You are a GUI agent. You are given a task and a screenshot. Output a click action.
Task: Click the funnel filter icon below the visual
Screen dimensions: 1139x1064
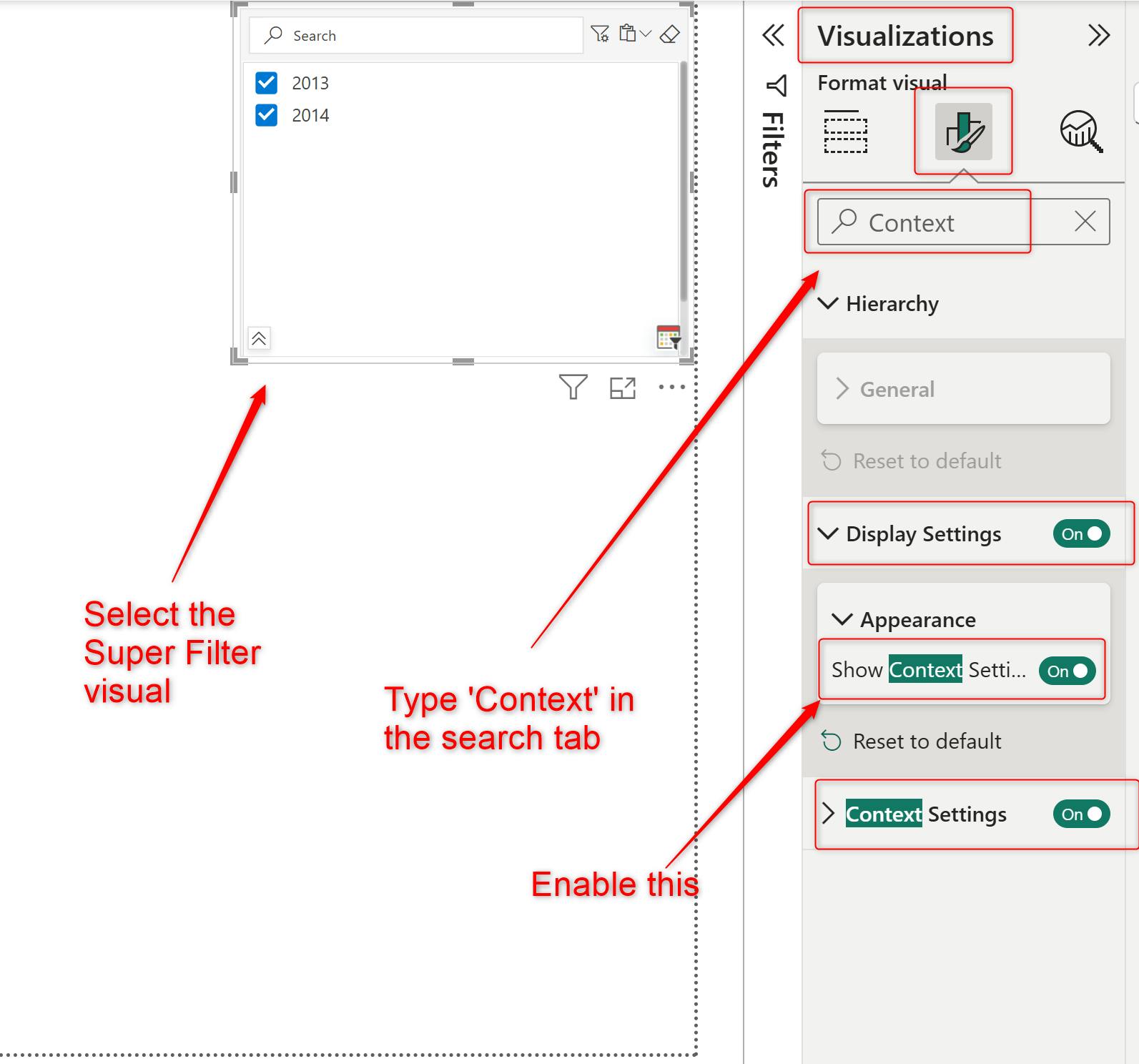573,387
